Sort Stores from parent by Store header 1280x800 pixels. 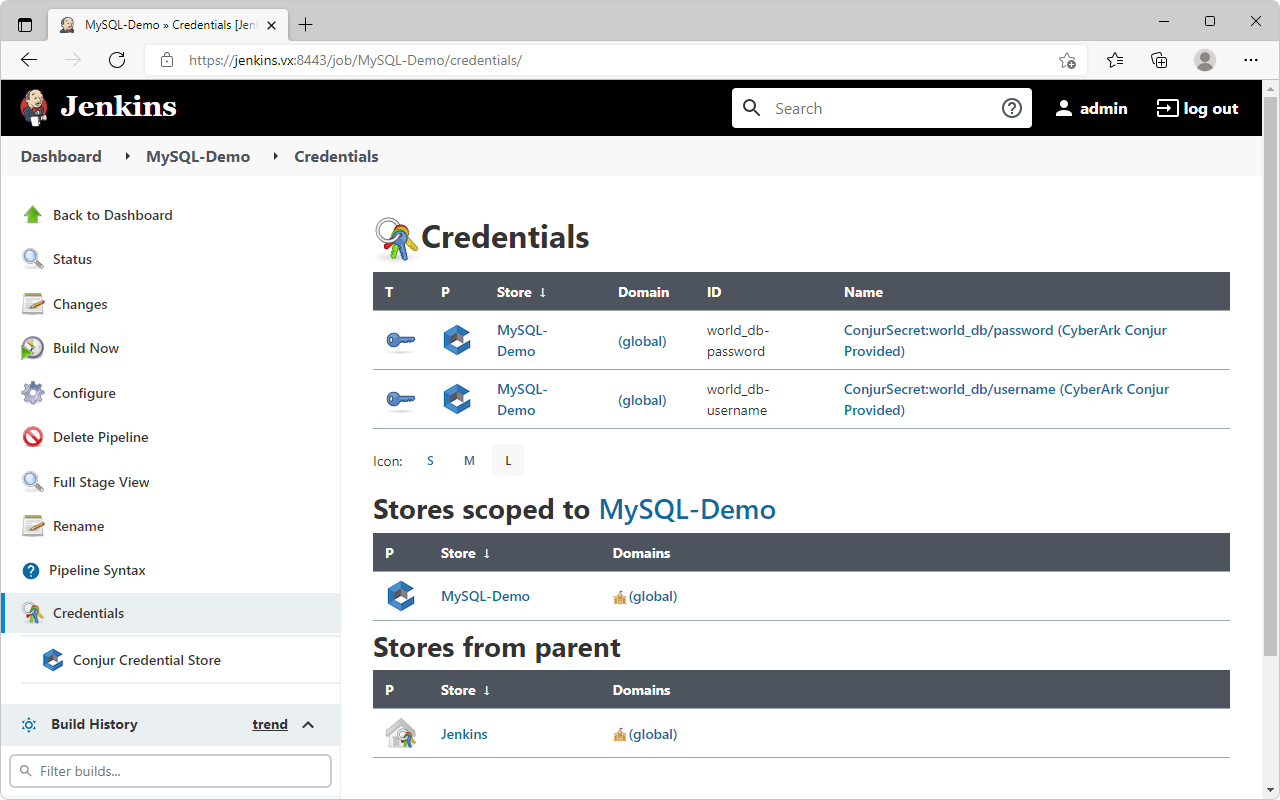[x=466, y=690]
